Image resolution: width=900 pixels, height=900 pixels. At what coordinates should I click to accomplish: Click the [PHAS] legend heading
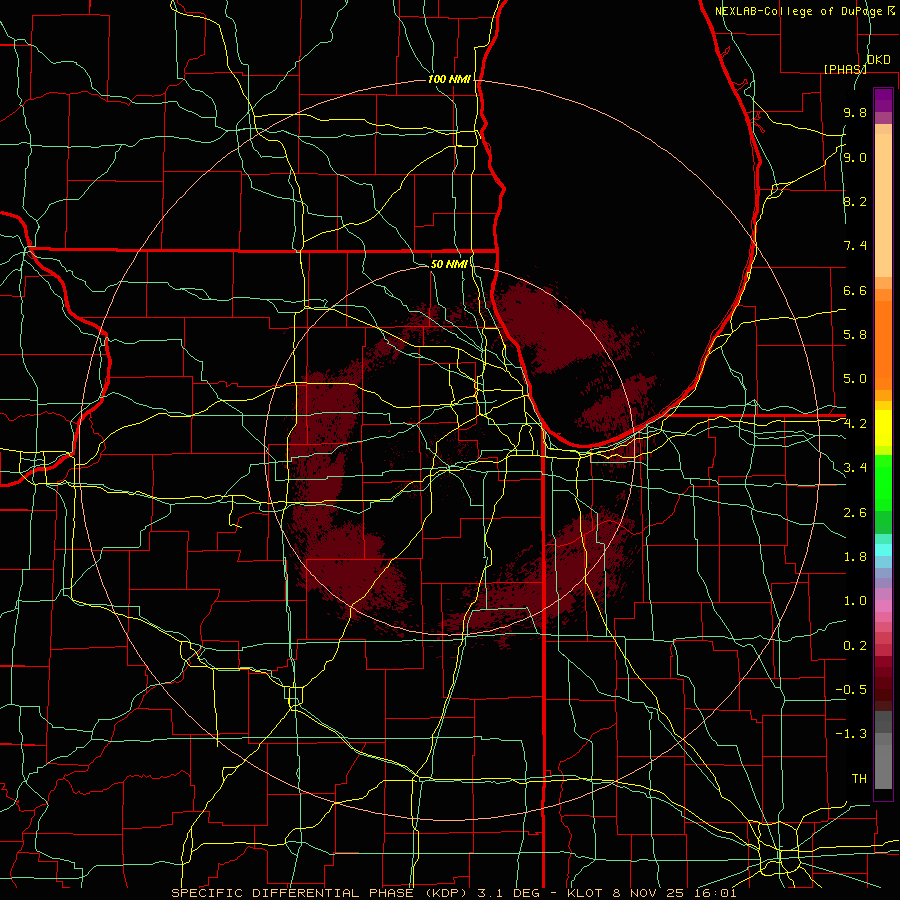click(845, 69)
